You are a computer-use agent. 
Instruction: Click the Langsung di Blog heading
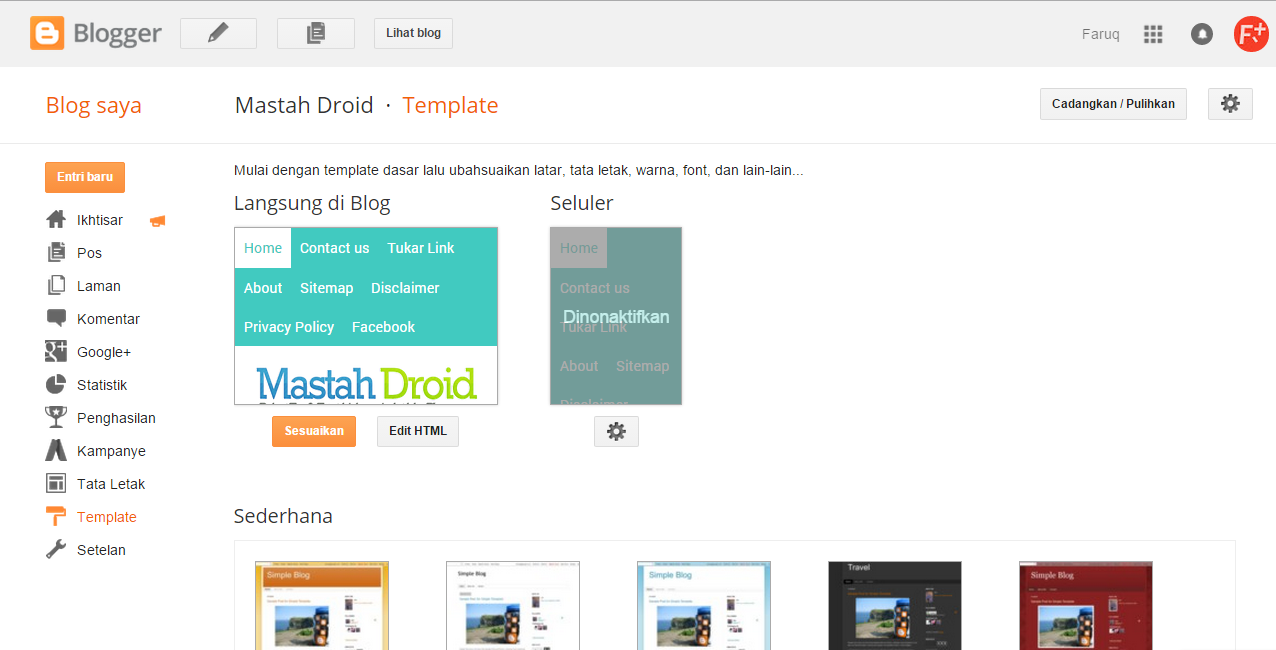tap(312, 203)
